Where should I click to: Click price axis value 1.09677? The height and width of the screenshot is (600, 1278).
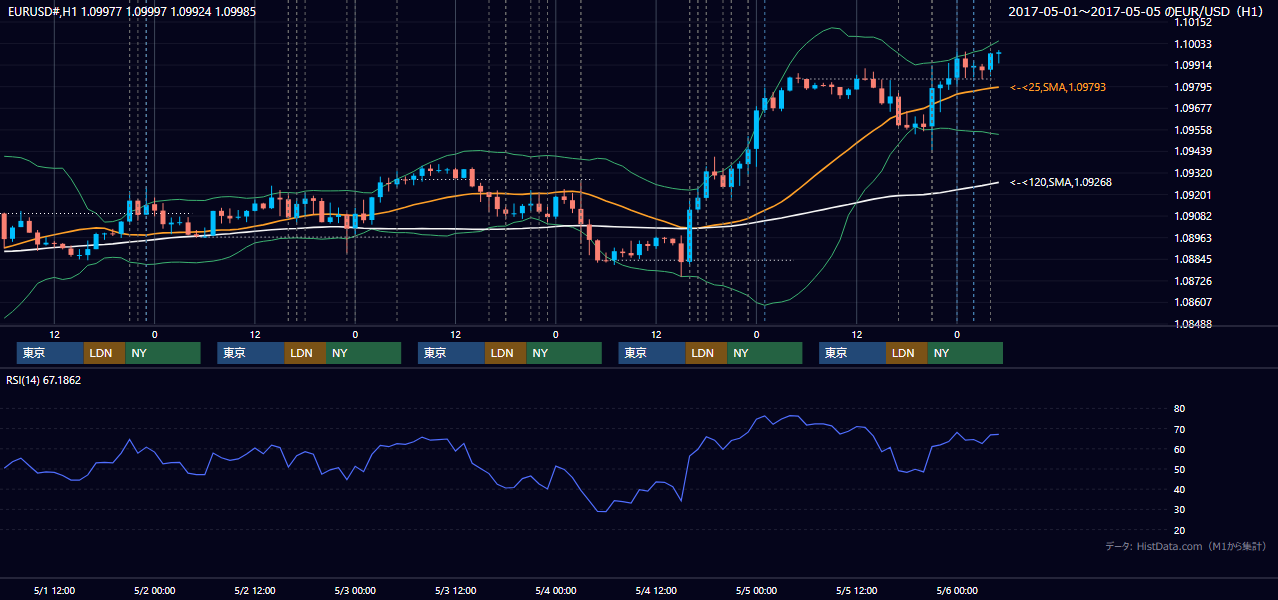click(1192, 109)
